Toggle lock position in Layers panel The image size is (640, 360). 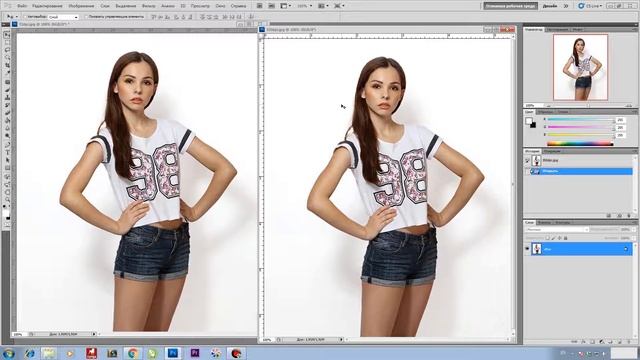pyautogui.click(x=560, y=238)
